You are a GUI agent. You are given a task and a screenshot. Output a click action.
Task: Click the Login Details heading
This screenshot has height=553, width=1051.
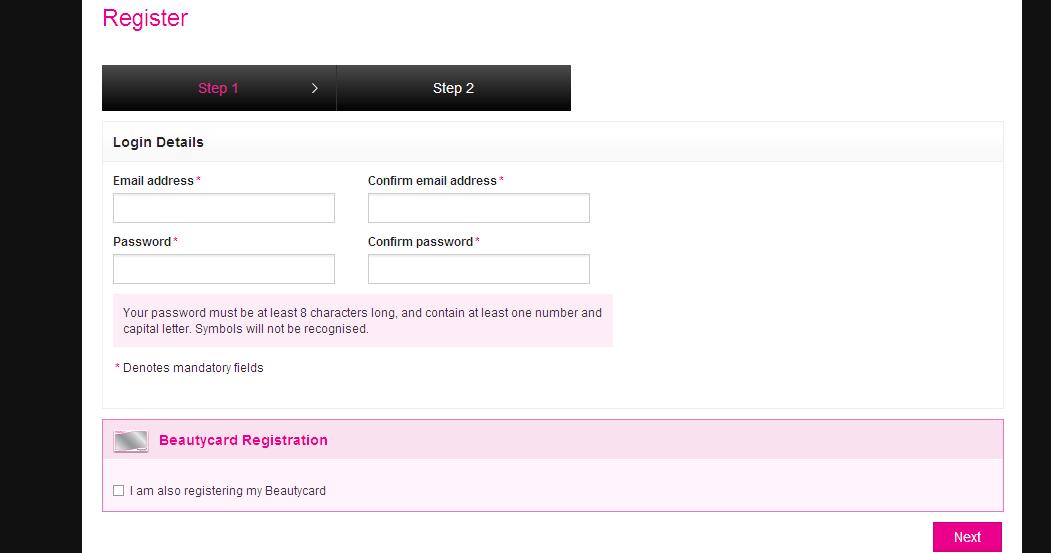(x=158, y=142)
